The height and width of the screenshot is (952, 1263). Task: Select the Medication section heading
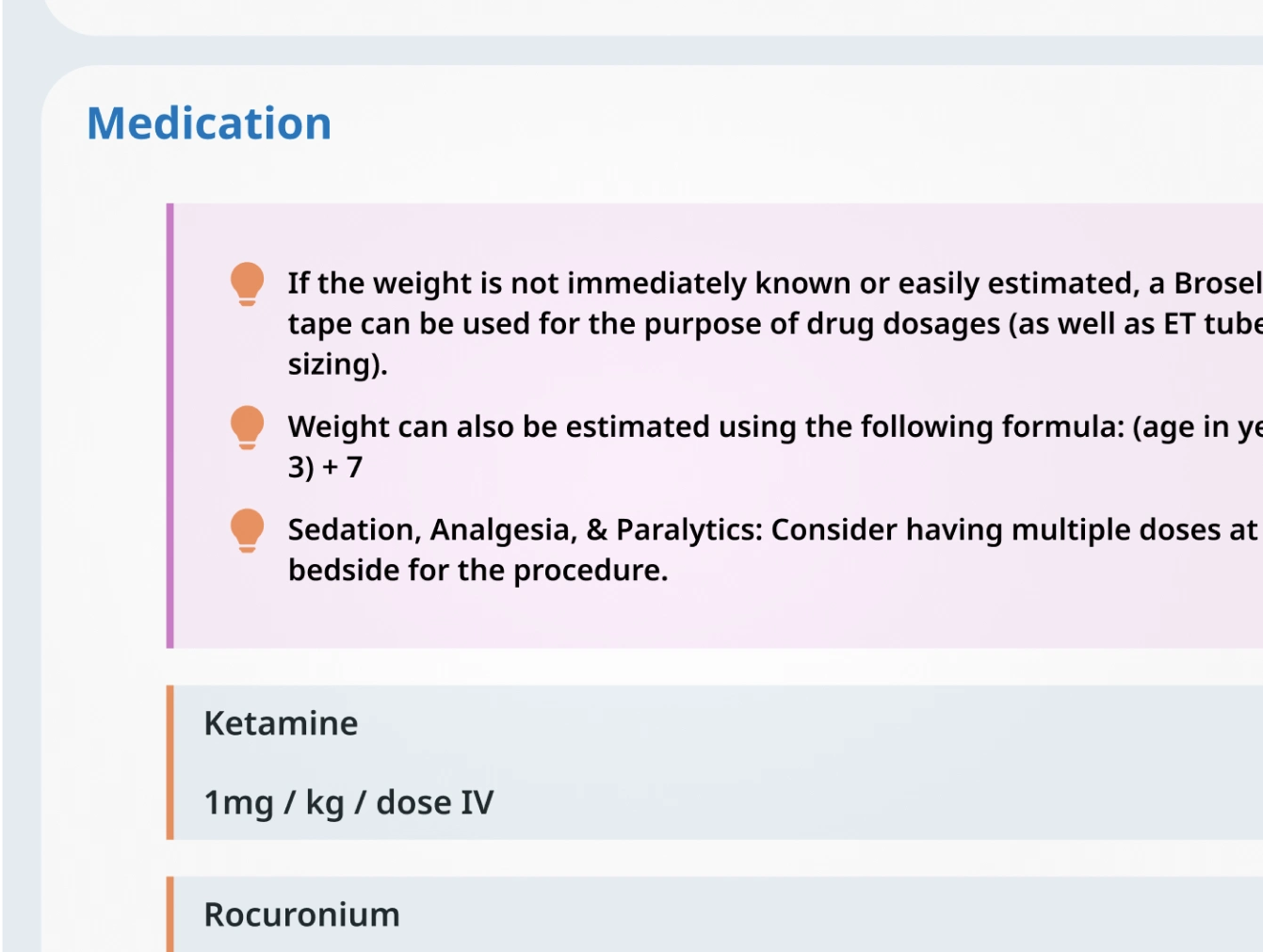click(209, 123)
